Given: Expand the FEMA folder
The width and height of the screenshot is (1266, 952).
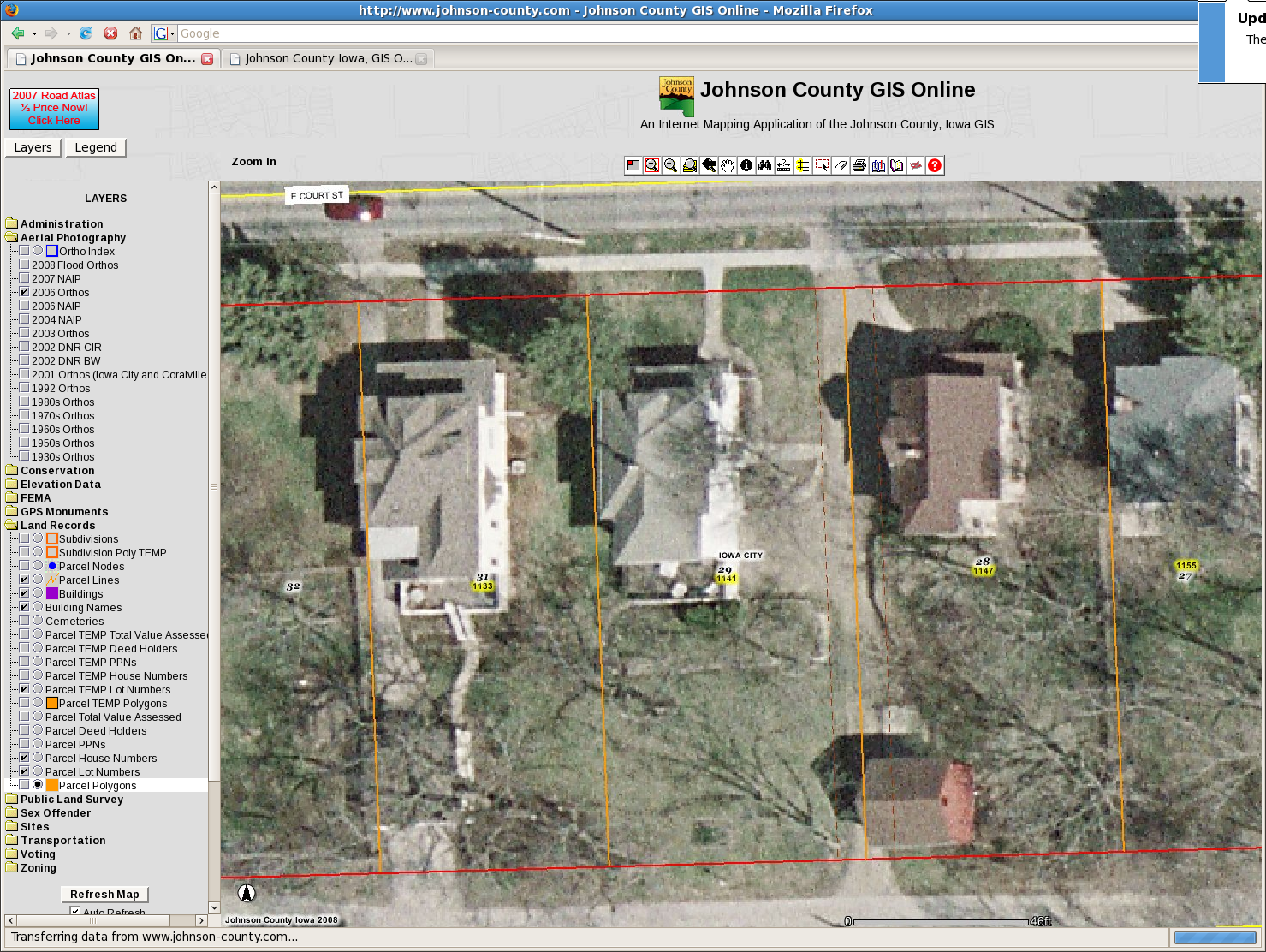Looking at the screenshot, I should click(11, 497).
